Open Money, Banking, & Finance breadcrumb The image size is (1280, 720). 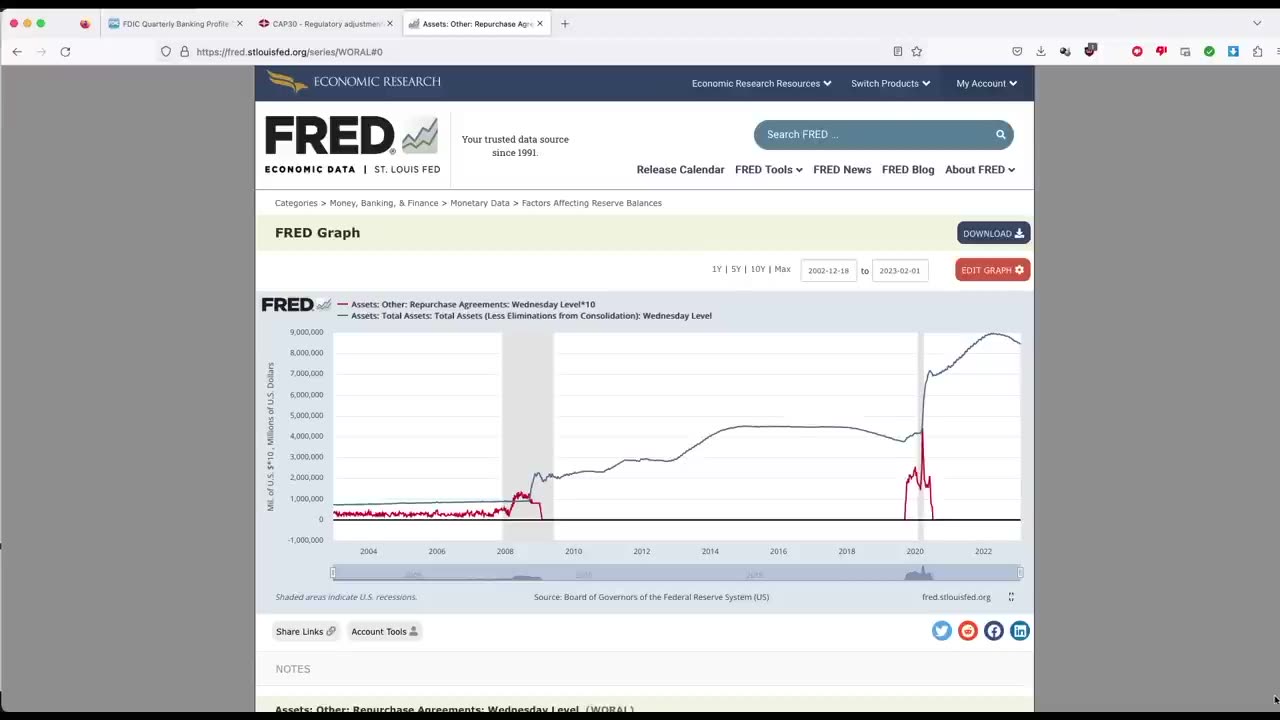tap(384, 203)
